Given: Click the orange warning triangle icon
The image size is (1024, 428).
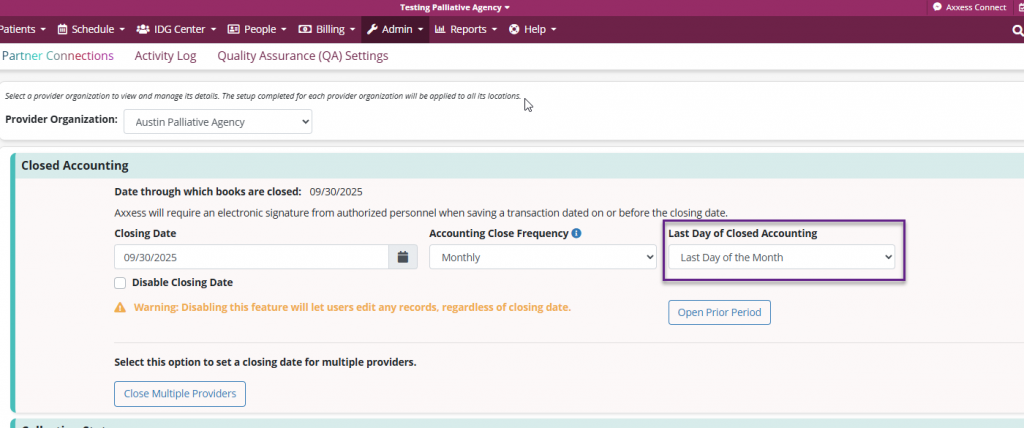Looking at the screenshot, I should (x=120, y=307).
